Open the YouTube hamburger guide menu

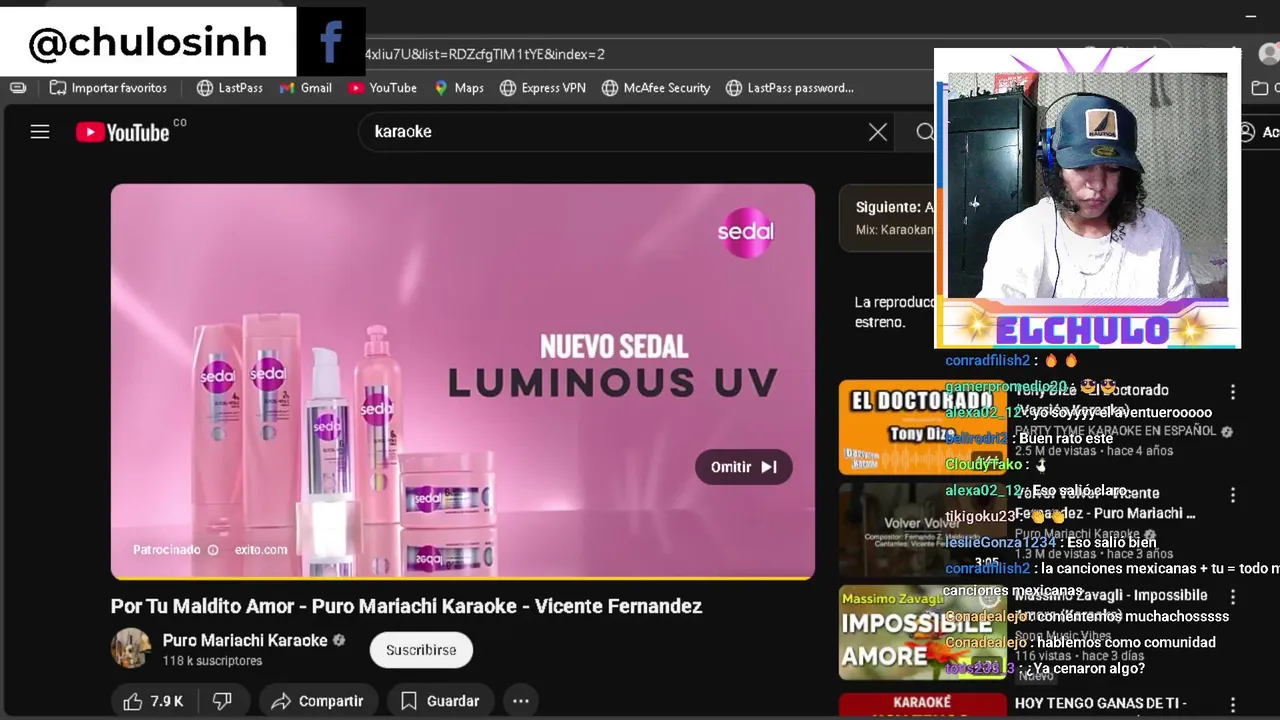(40, 132)
